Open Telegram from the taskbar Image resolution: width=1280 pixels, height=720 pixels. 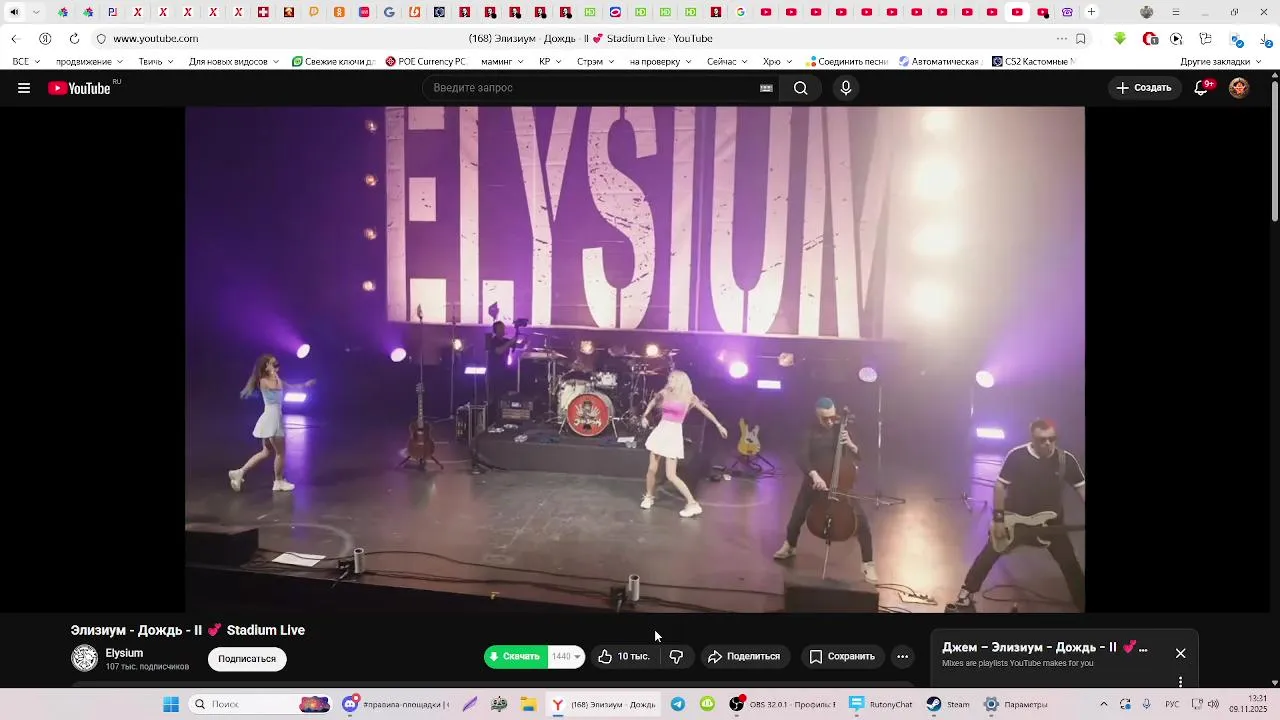click(x=678, y=704)
